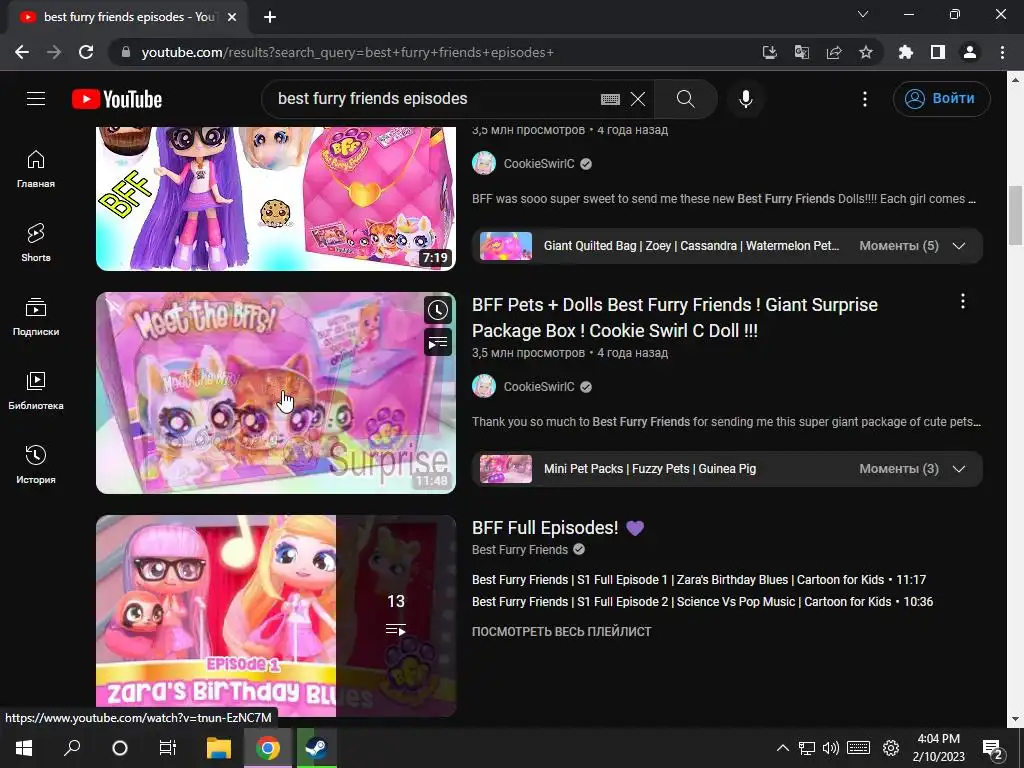Select the best furry friends episodes tab
Viewport: 1024px width, 768px height.
(128, 17)
